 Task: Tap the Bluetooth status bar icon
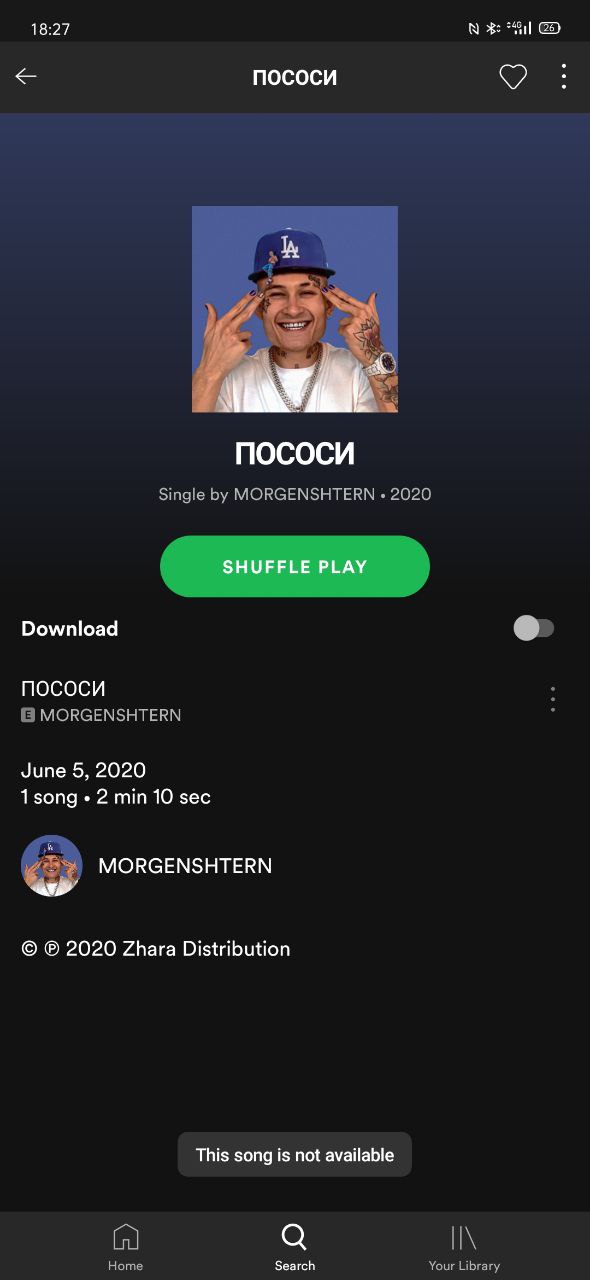(x=493, y=29)
